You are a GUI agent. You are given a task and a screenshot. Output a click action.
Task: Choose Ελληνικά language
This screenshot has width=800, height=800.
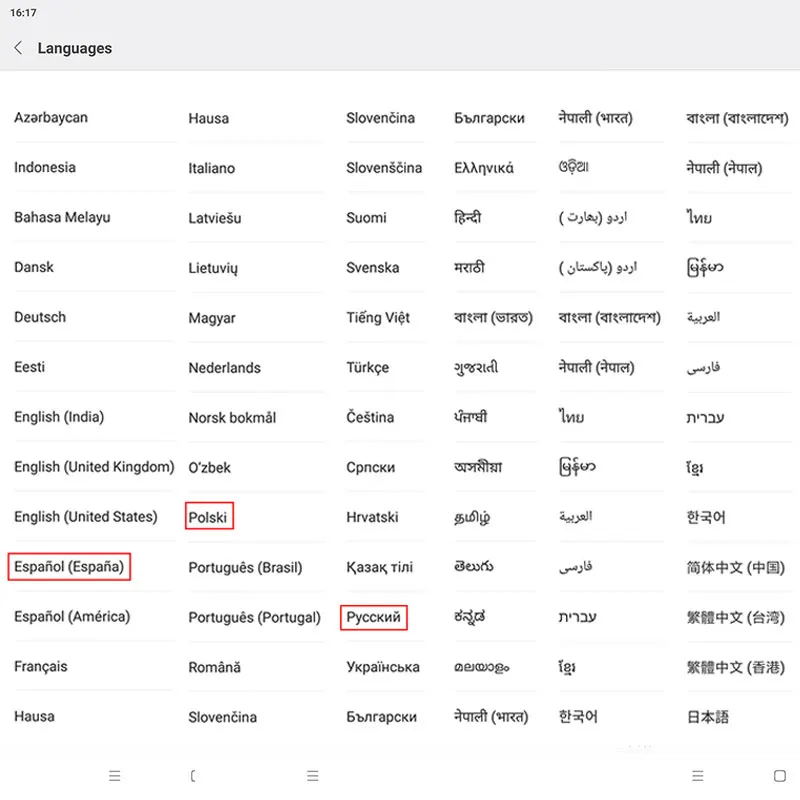[x=484, y=168]
